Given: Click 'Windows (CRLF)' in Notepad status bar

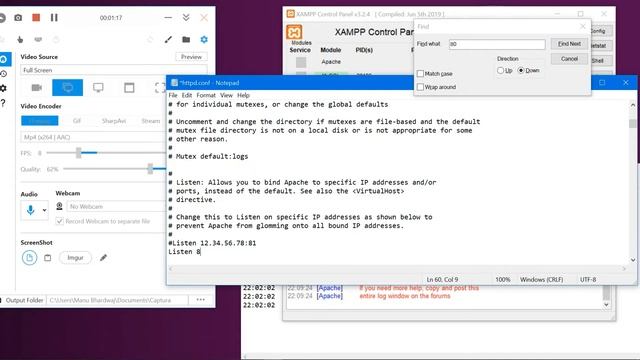Looking at the screenshot, I should click(541, 280).
